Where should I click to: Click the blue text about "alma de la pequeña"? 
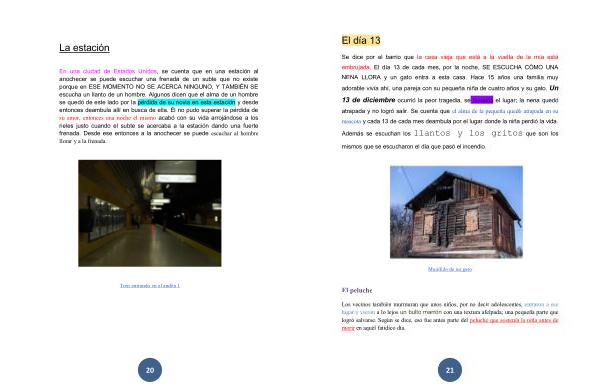pyautogui.click(x=505, y=111)
